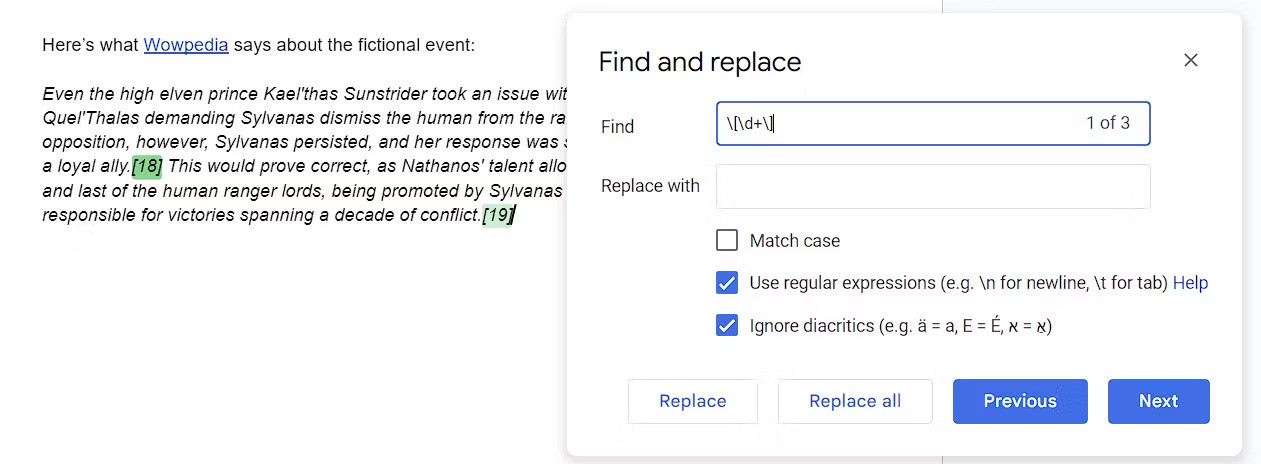Click the "Replace with" field label

pos(650,186)
